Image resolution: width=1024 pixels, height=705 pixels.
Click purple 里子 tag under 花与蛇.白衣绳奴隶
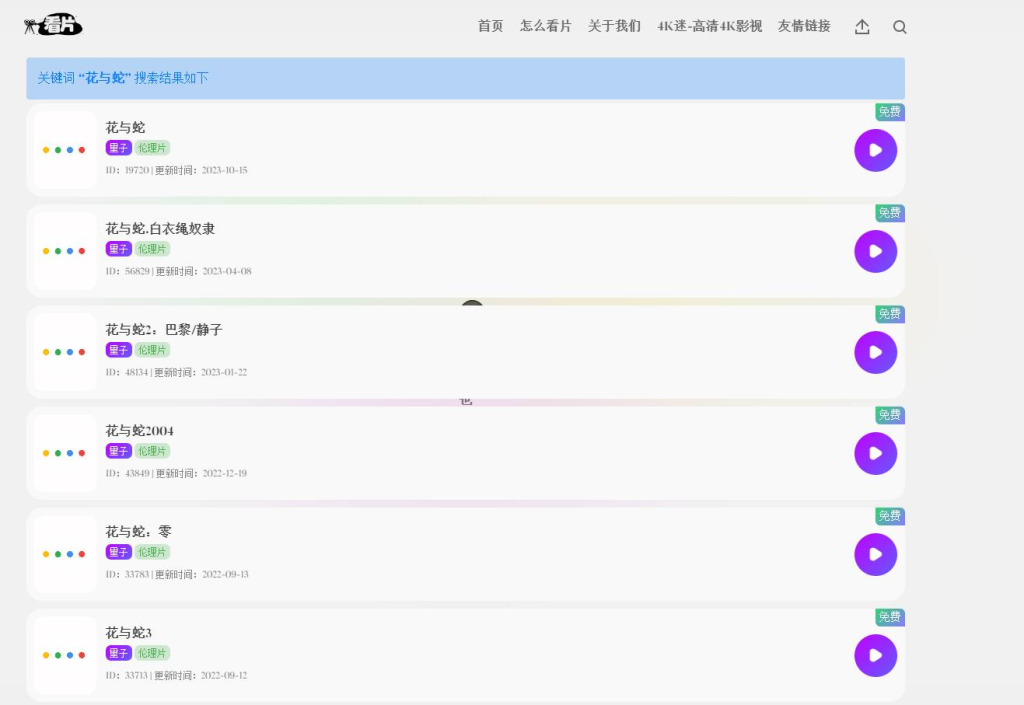coord(118,249)
